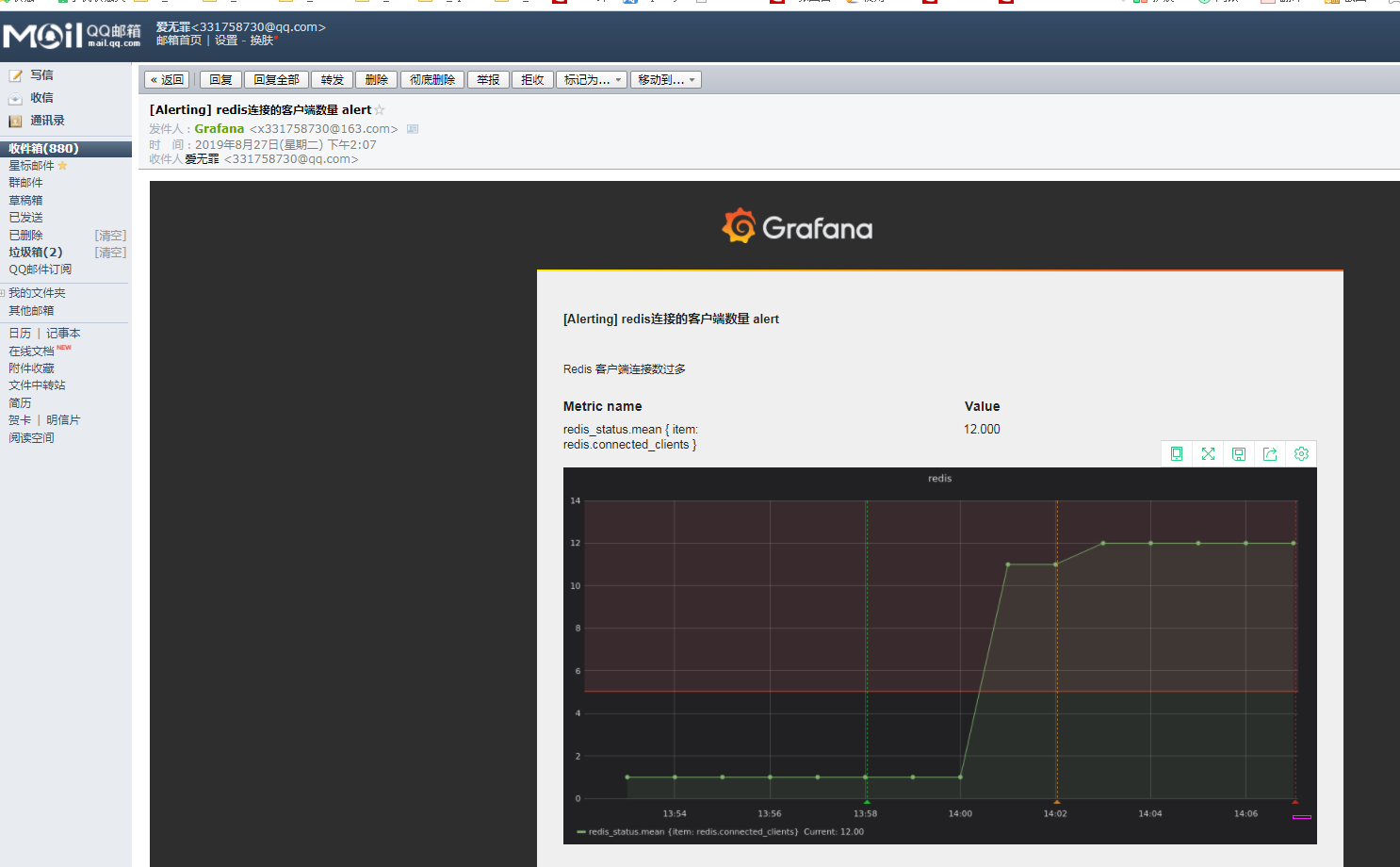Screen dimensions: 1400x867
Task: Open QQ邮件订阅 subscriptions
Action: coord(40,270)
